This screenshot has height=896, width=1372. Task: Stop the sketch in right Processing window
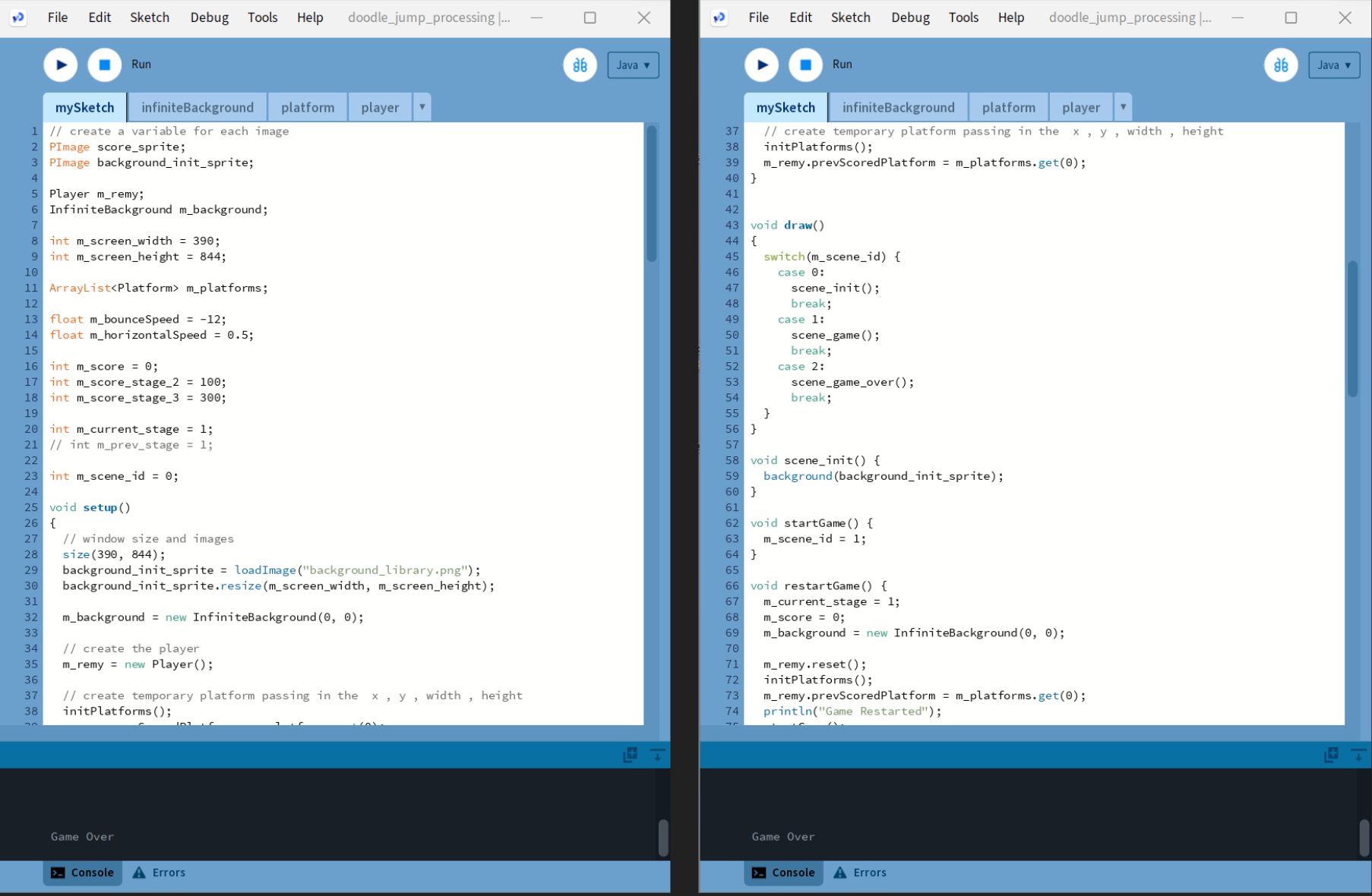(806, 65)
